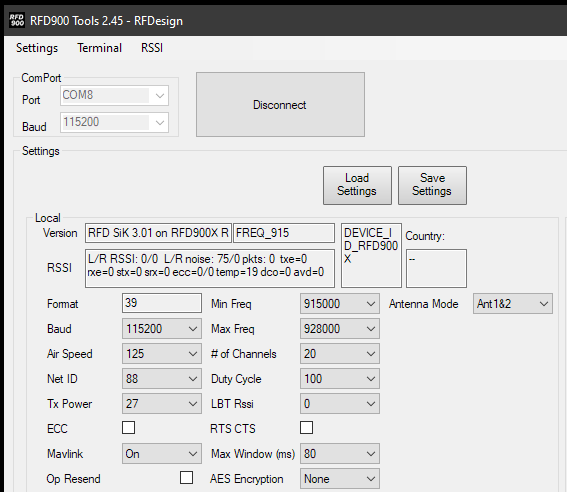Open the COM8 Port dropdown
This screenshot has height=492, width=567.
(x=114, y=95)
